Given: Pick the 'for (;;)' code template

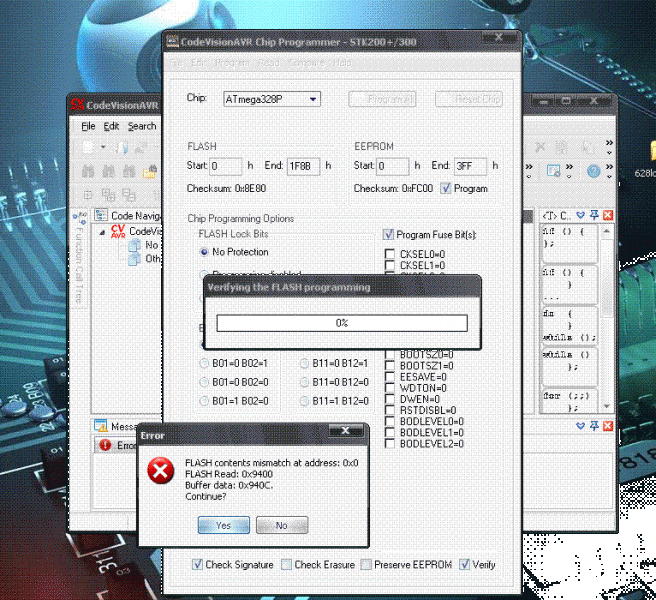Looking at the screenshot, I should click(x=569, y=401).
